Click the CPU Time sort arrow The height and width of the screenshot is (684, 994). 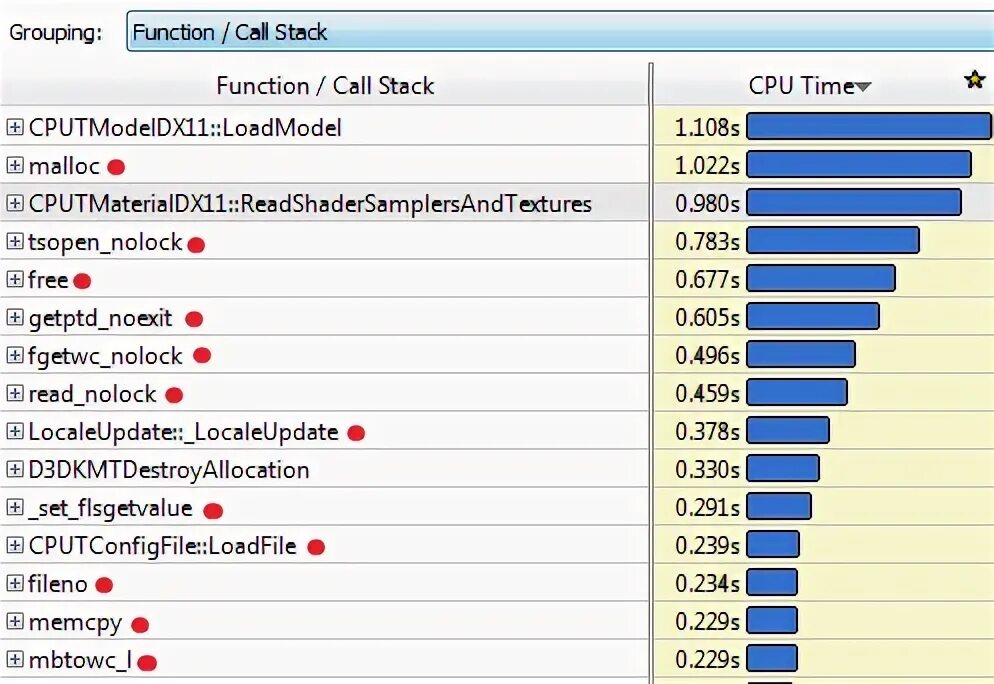[x=863, y=88]
